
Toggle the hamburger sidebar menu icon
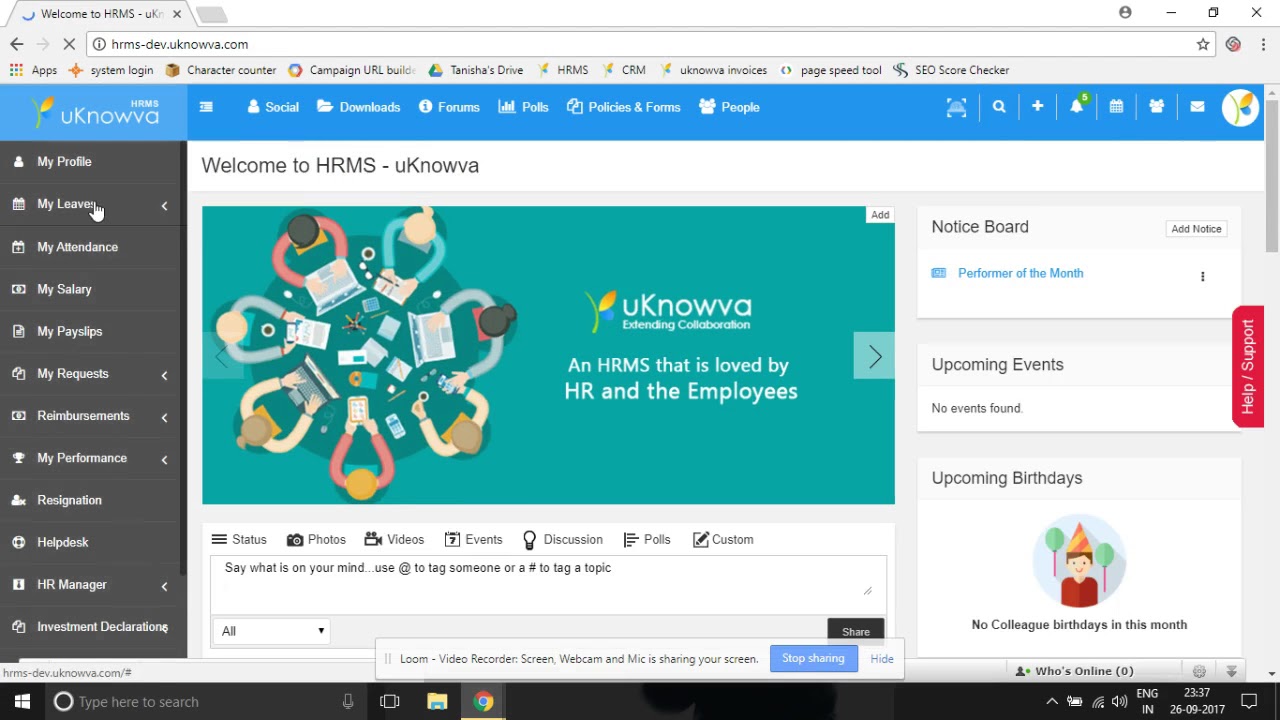[206, 107]
